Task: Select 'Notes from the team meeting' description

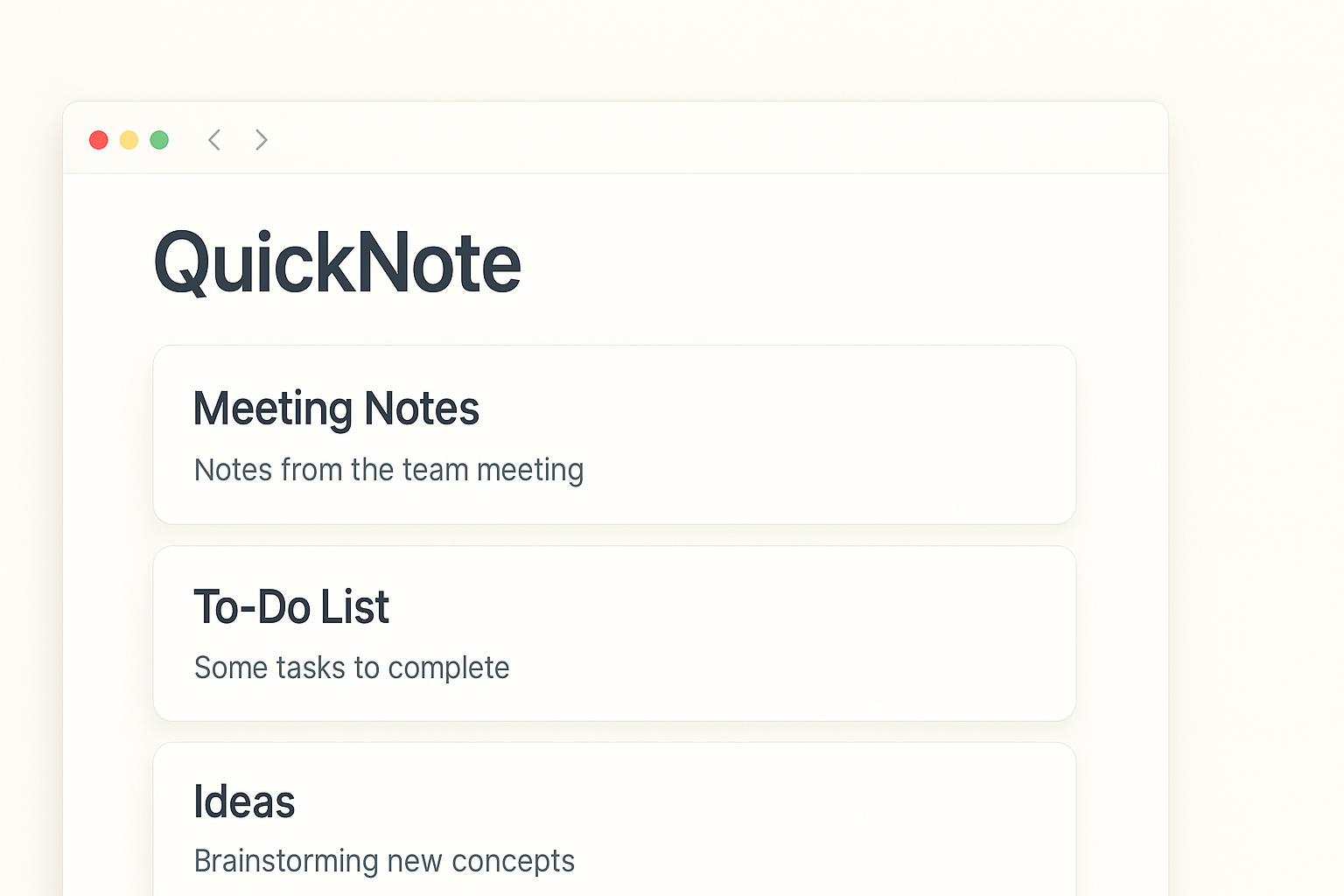Action: click(x=388, y=470)
